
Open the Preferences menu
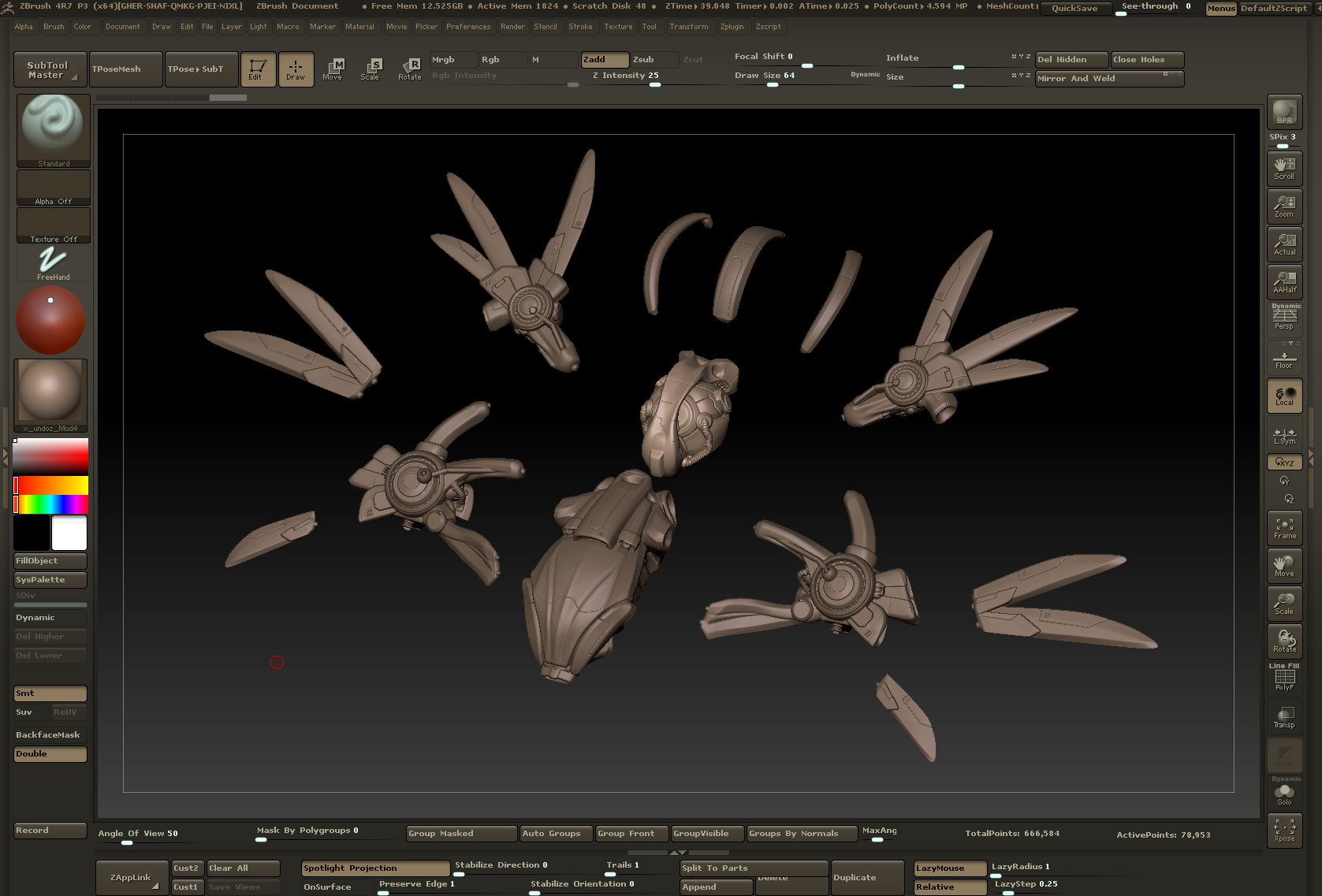(468, 27)
